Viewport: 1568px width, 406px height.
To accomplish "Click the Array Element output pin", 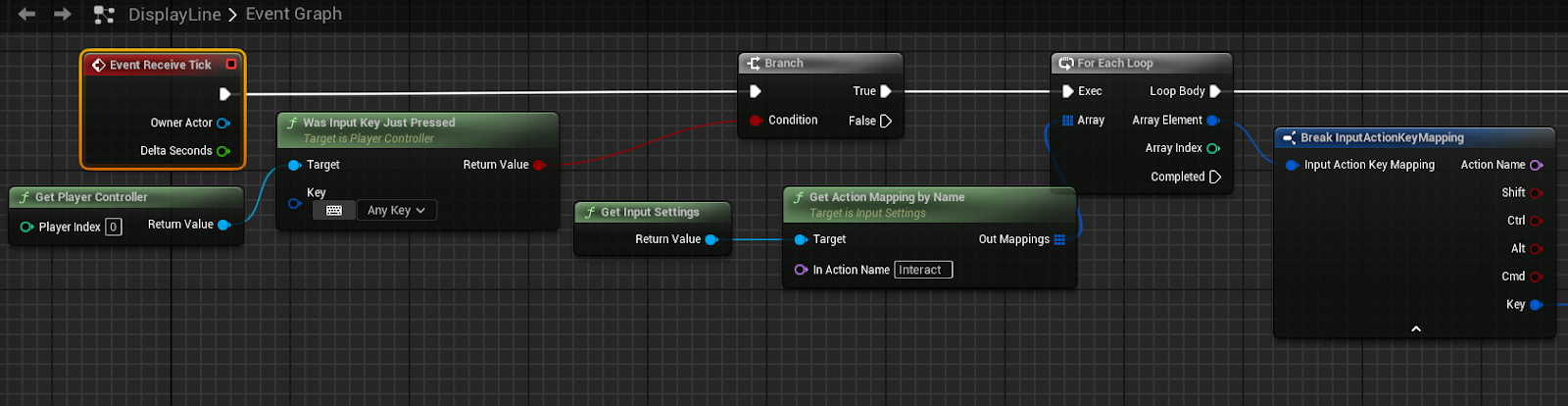I will 1212,121.
